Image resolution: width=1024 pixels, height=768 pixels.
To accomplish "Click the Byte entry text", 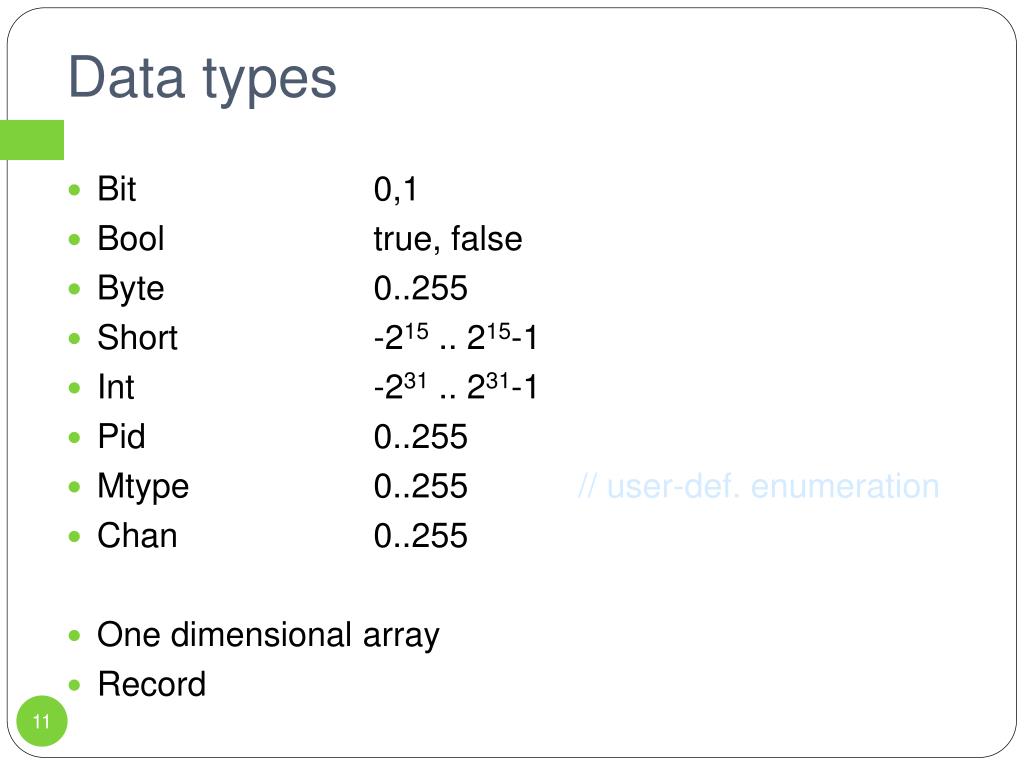I will coord(131,289).
